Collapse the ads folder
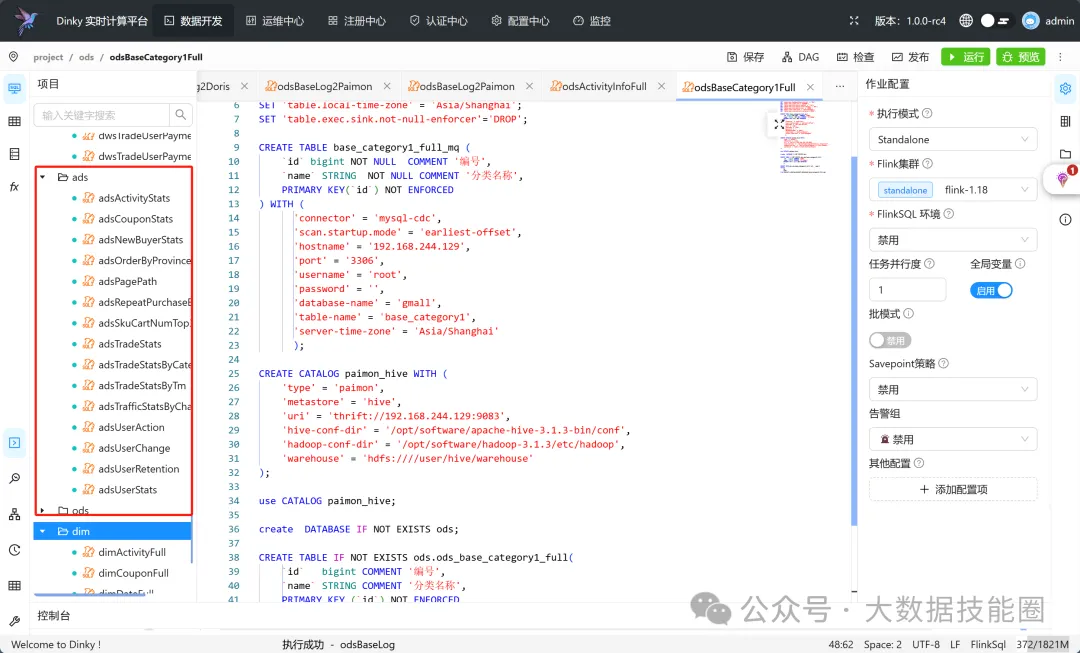Image resolution: width=1080 pixels, height=653 pixels. tap(43, 177)
